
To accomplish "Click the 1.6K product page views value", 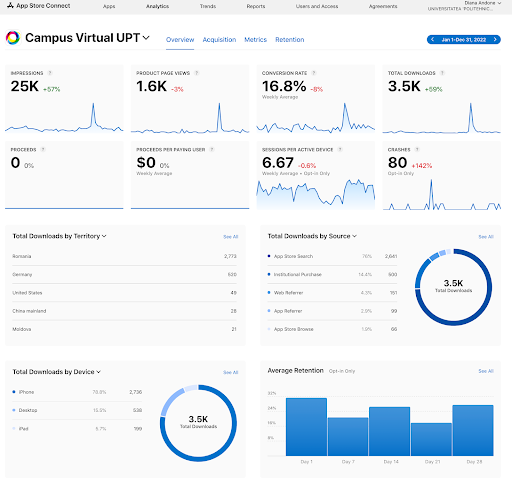I will tap(151, 86).
